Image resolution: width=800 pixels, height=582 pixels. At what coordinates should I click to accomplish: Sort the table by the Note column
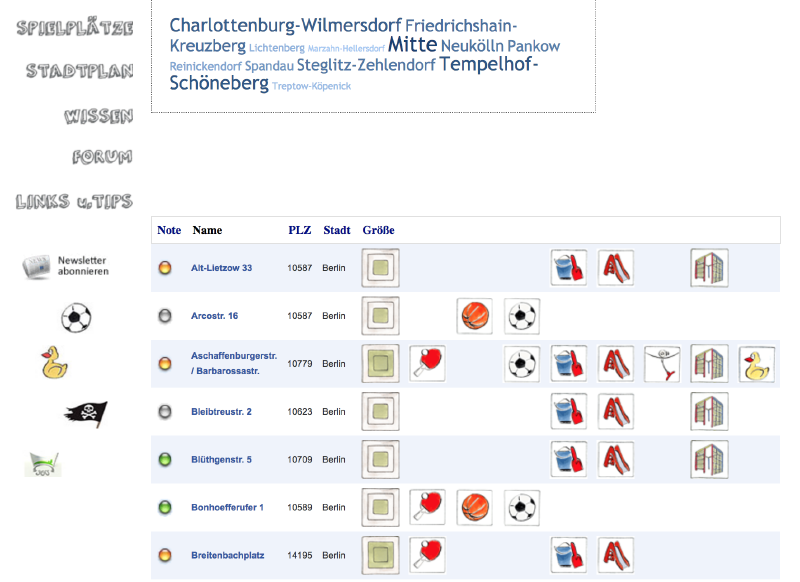[169, 230]
